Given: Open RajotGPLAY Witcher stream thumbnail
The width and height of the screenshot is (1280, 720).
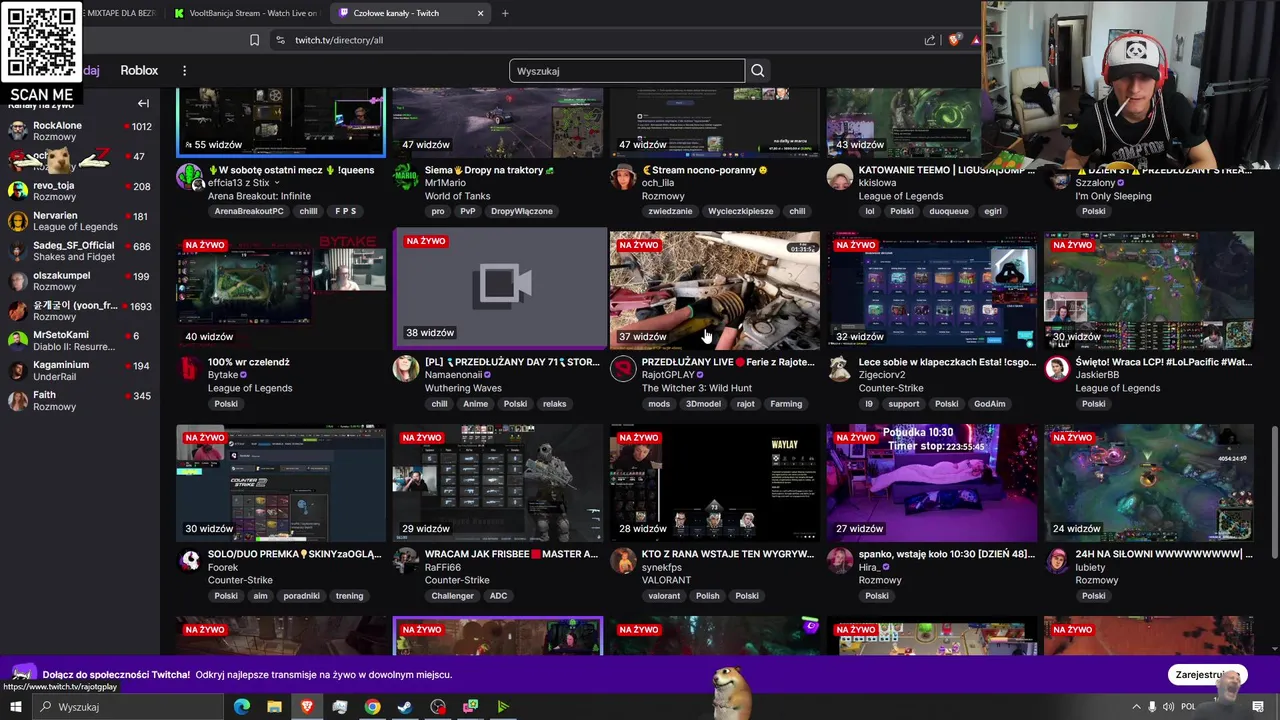Looking at the screenshot, I should 715,291.
